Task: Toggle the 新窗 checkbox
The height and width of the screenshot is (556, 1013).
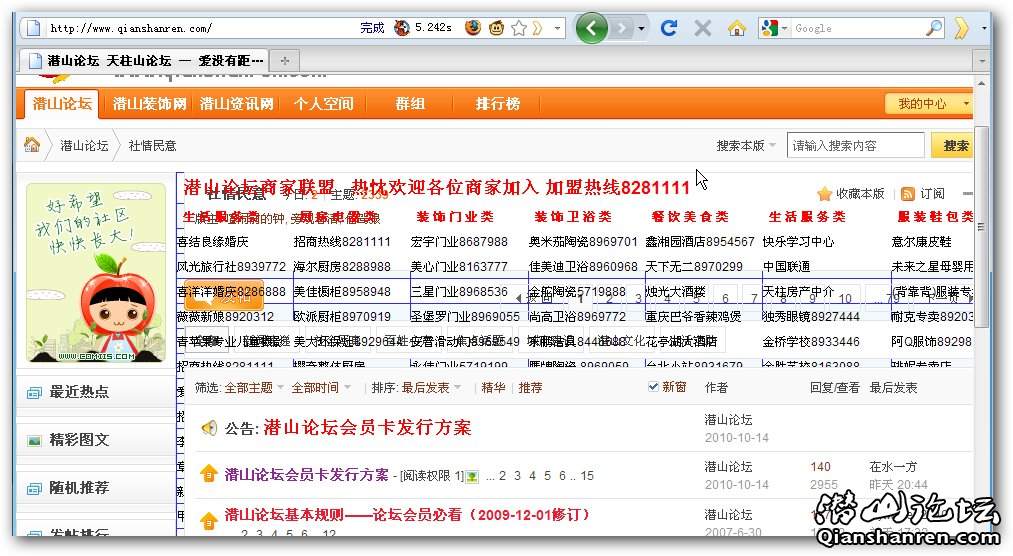Action: click(x=653, y=387)
